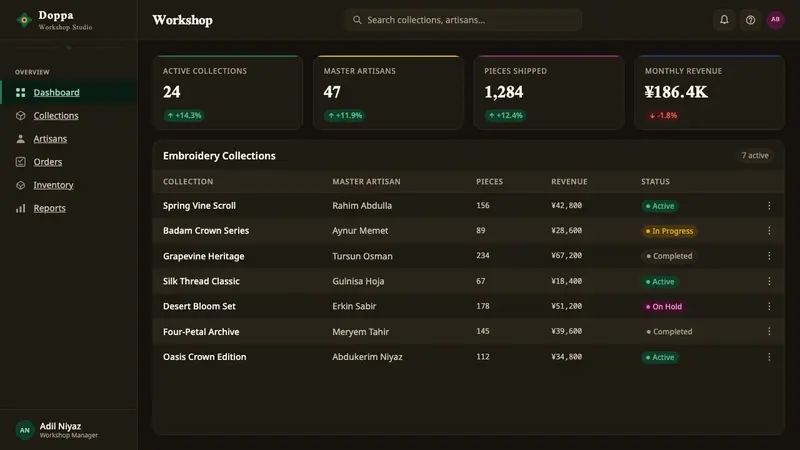Viewport: 800px width, 450px height.
Task: Open the help question mark icon
Action: tap(750, 20)
